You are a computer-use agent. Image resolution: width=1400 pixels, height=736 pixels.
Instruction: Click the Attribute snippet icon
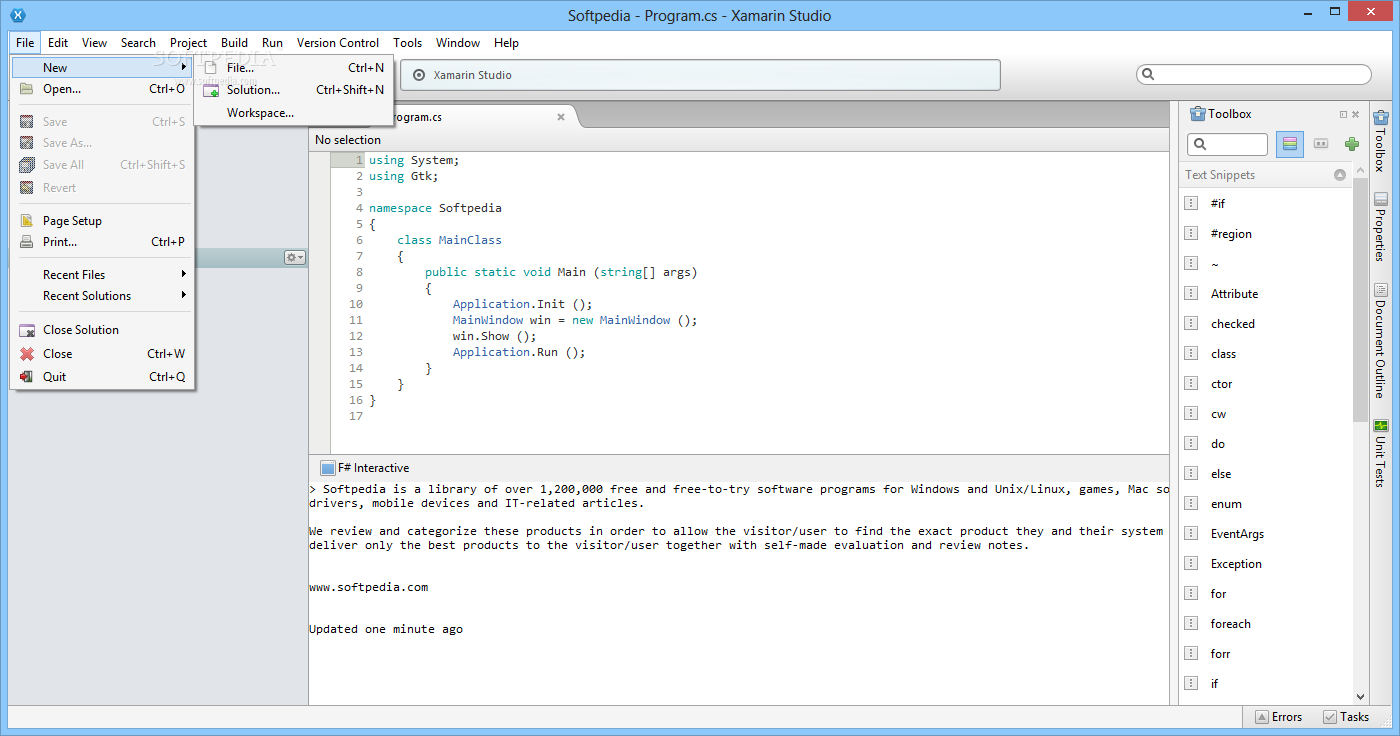[1191, 293]
